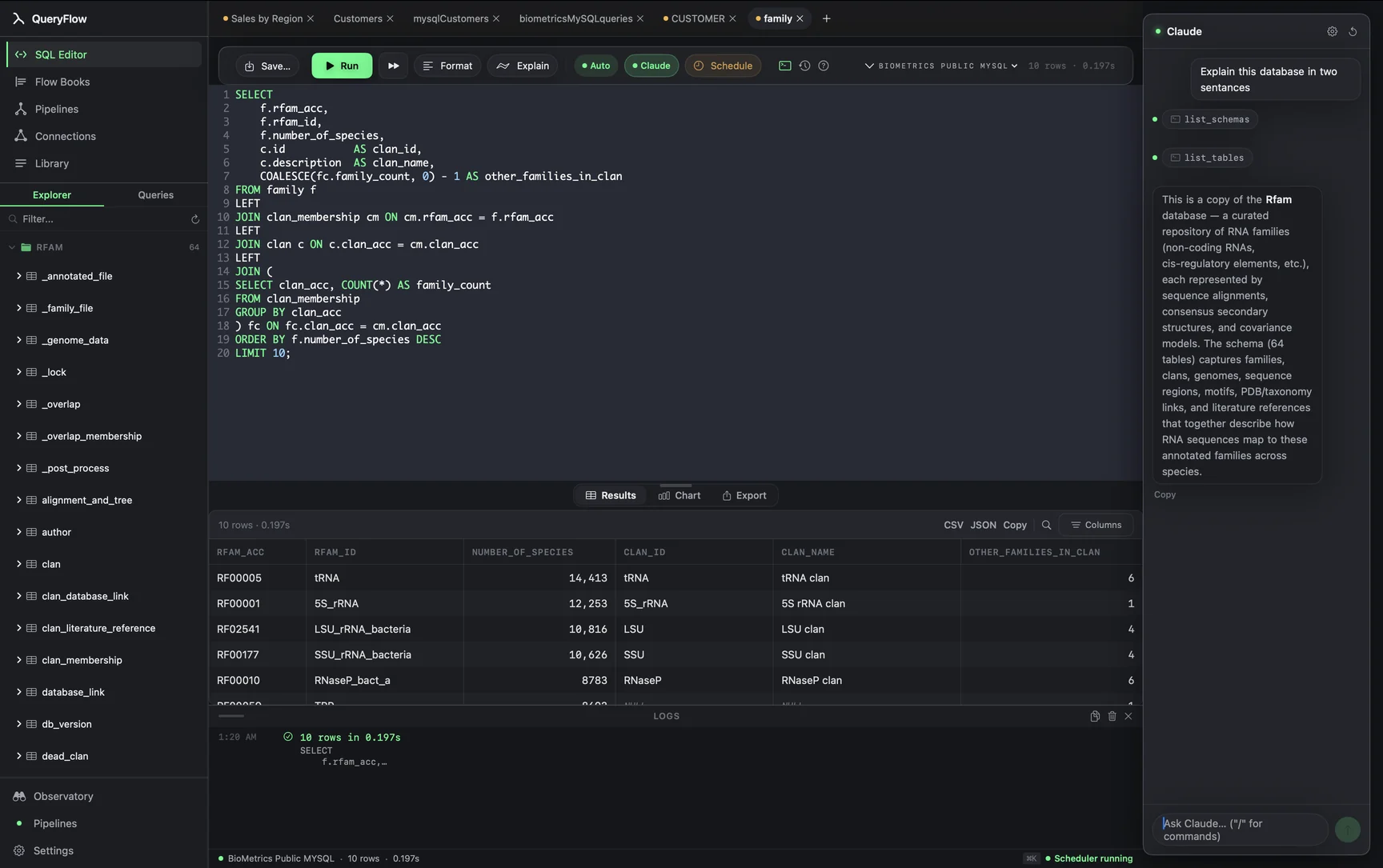The width and height of the screenshot is (1383, 868).
Task: Switch to biometricsMySQLqueries tab
Action: point(575,18)
